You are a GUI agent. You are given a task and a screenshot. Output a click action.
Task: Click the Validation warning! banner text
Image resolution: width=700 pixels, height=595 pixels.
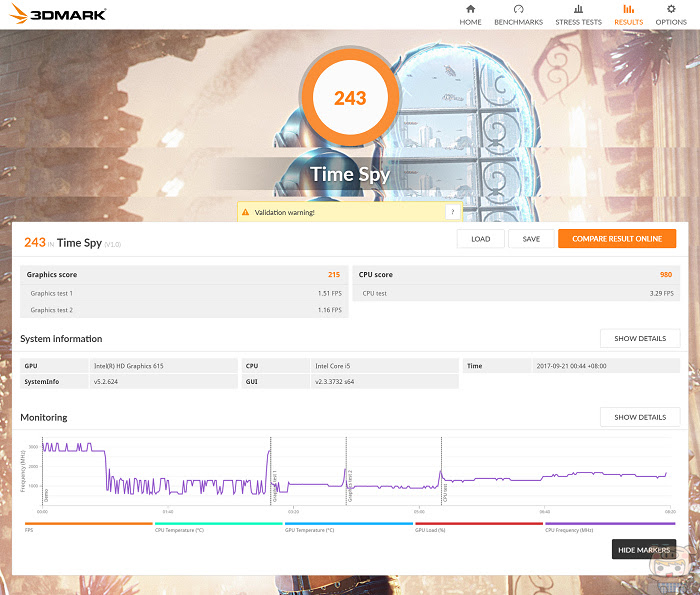[284, 212]
